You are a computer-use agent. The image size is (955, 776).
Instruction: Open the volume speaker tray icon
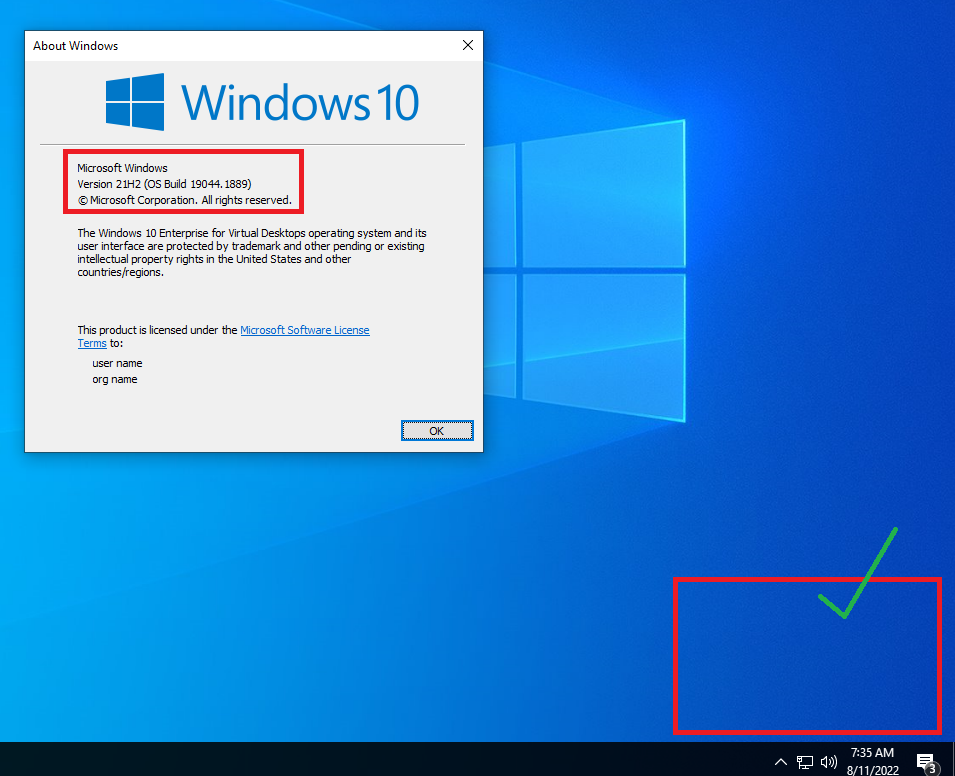828,761
